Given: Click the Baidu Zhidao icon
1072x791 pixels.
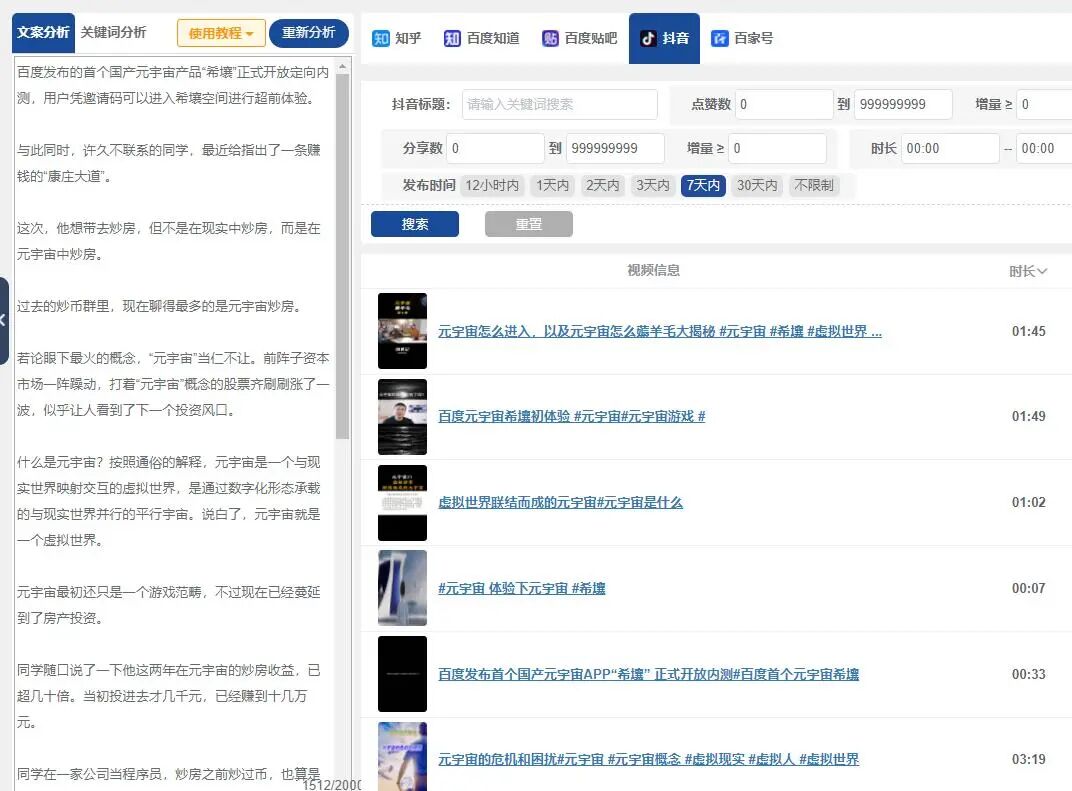Looking at the screenshot, I should [x=452, y=38].
